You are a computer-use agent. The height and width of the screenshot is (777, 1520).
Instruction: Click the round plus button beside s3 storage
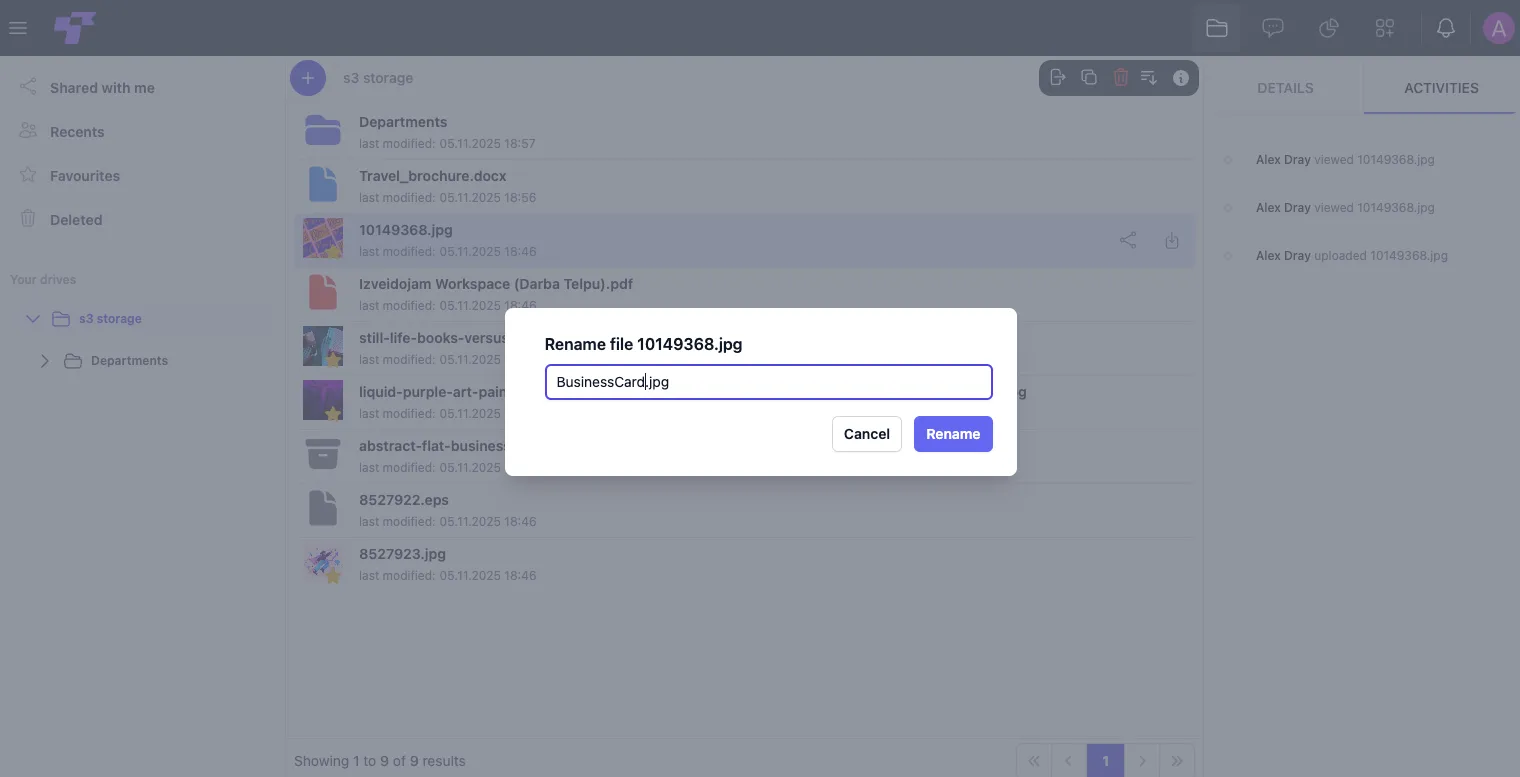point(308,78)
